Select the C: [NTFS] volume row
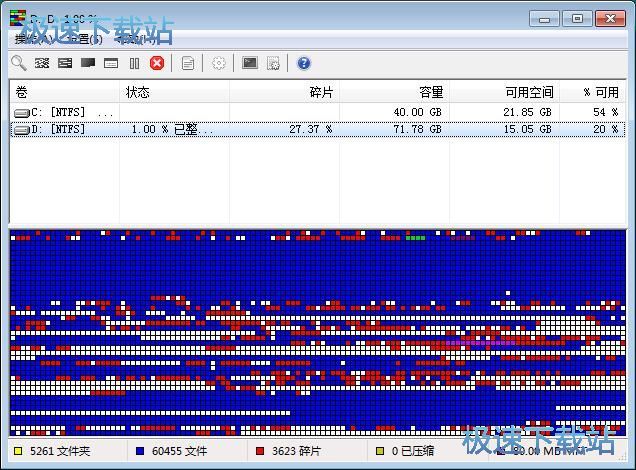The width and height of the screenshot is (636, 470). coord(60,112)
